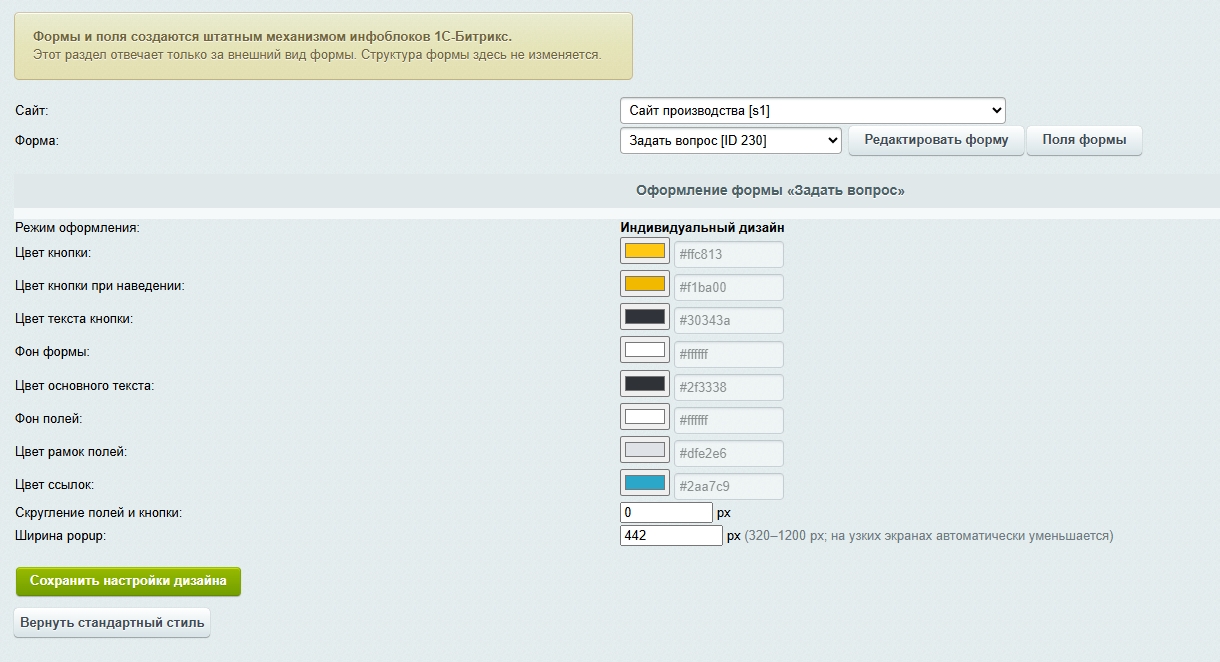Screen dimensions: 1220x662
Task: Save design settings with green button
Action: (x=128, y=581)
